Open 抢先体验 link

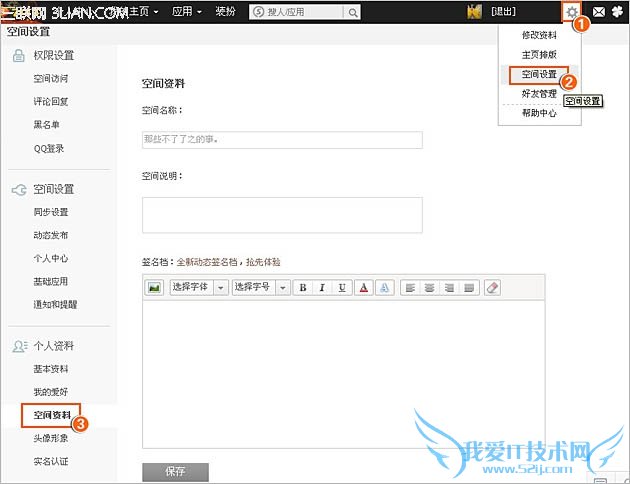click(x=263, y=262)
